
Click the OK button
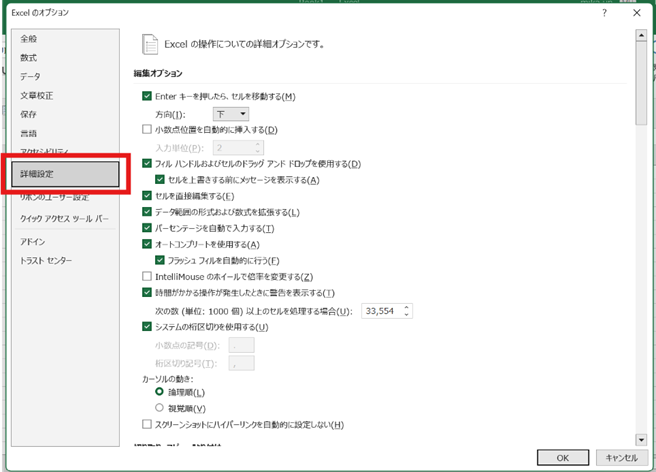(562, 456)
